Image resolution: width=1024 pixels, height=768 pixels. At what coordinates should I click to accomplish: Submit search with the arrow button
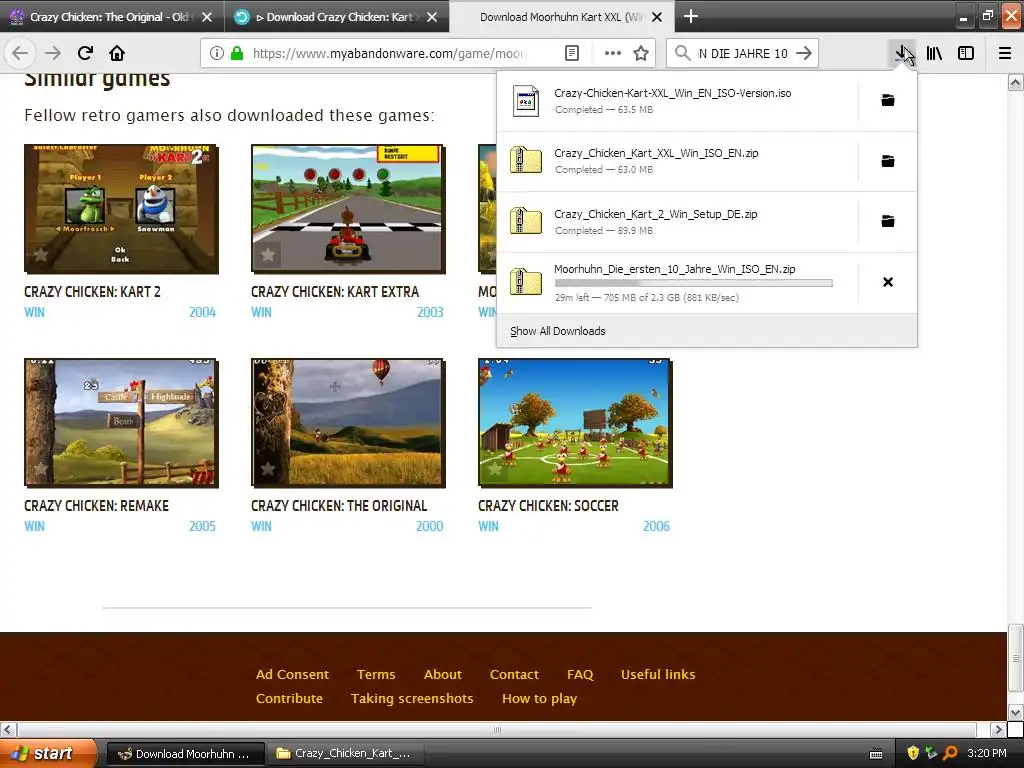[805, 53]
